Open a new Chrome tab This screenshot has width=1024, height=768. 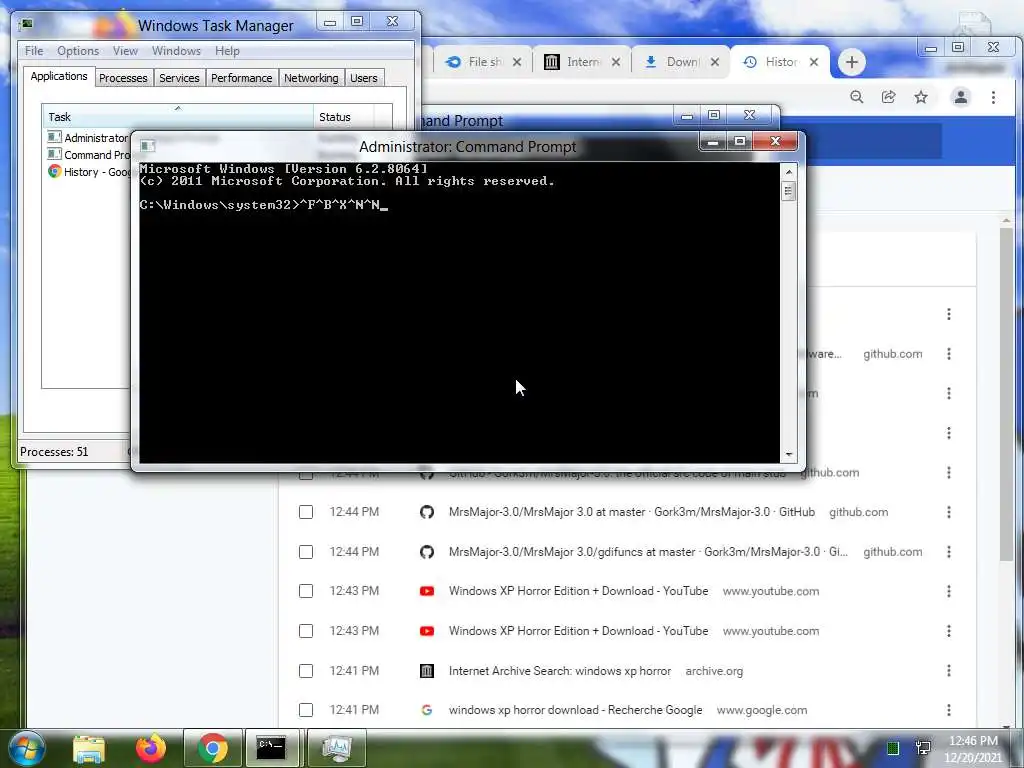click(851, 62)
